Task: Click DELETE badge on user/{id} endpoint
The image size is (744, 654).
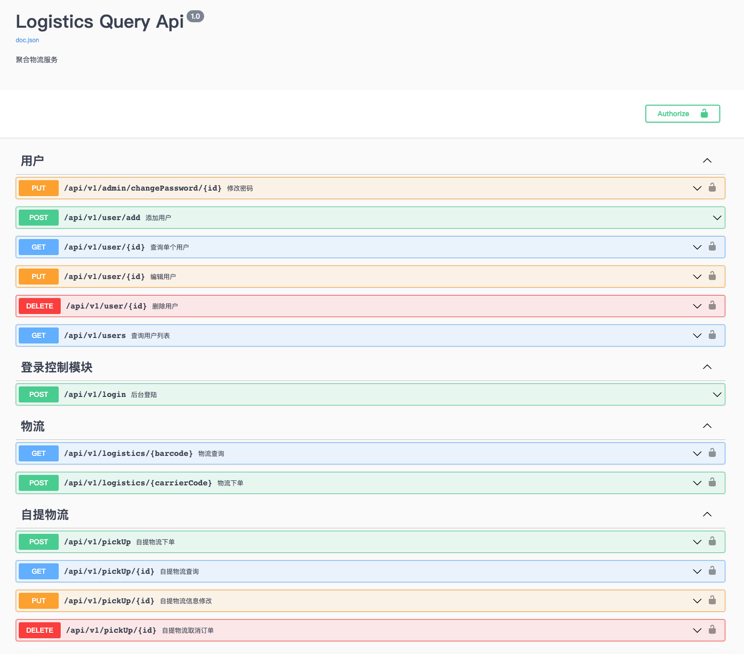Action: click(x=39, y=306)
